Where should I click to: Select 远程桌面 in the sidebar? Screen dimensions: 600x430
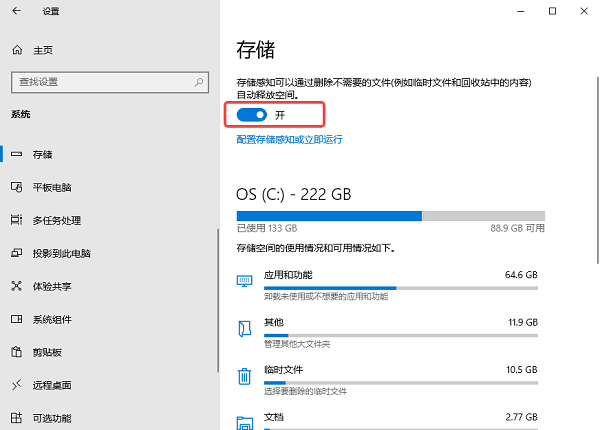52,385
